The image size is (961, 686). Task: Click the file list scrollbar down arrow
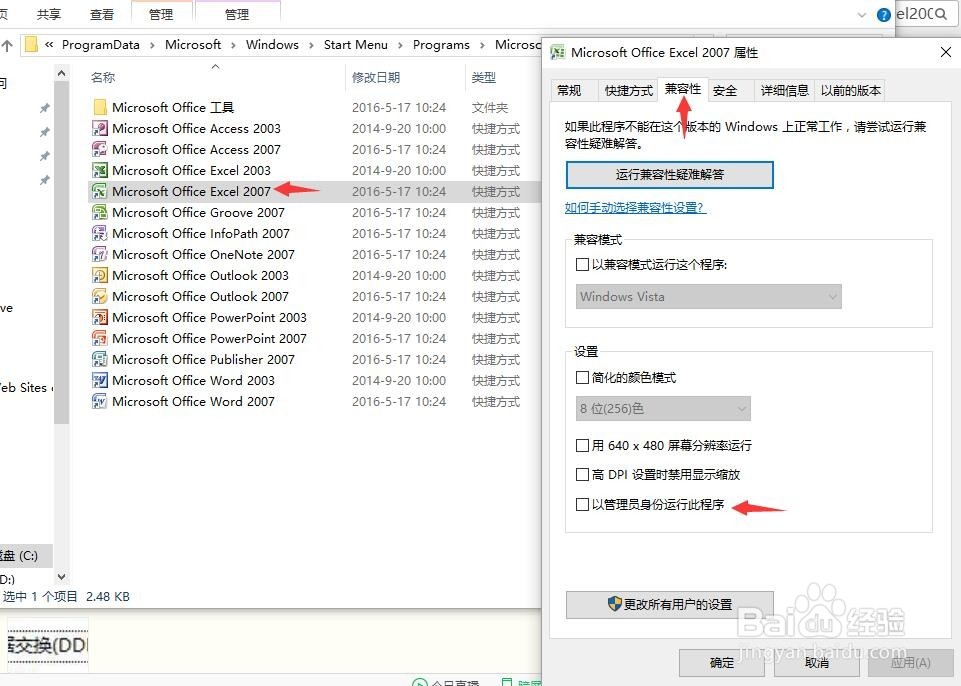click(61, 575)
